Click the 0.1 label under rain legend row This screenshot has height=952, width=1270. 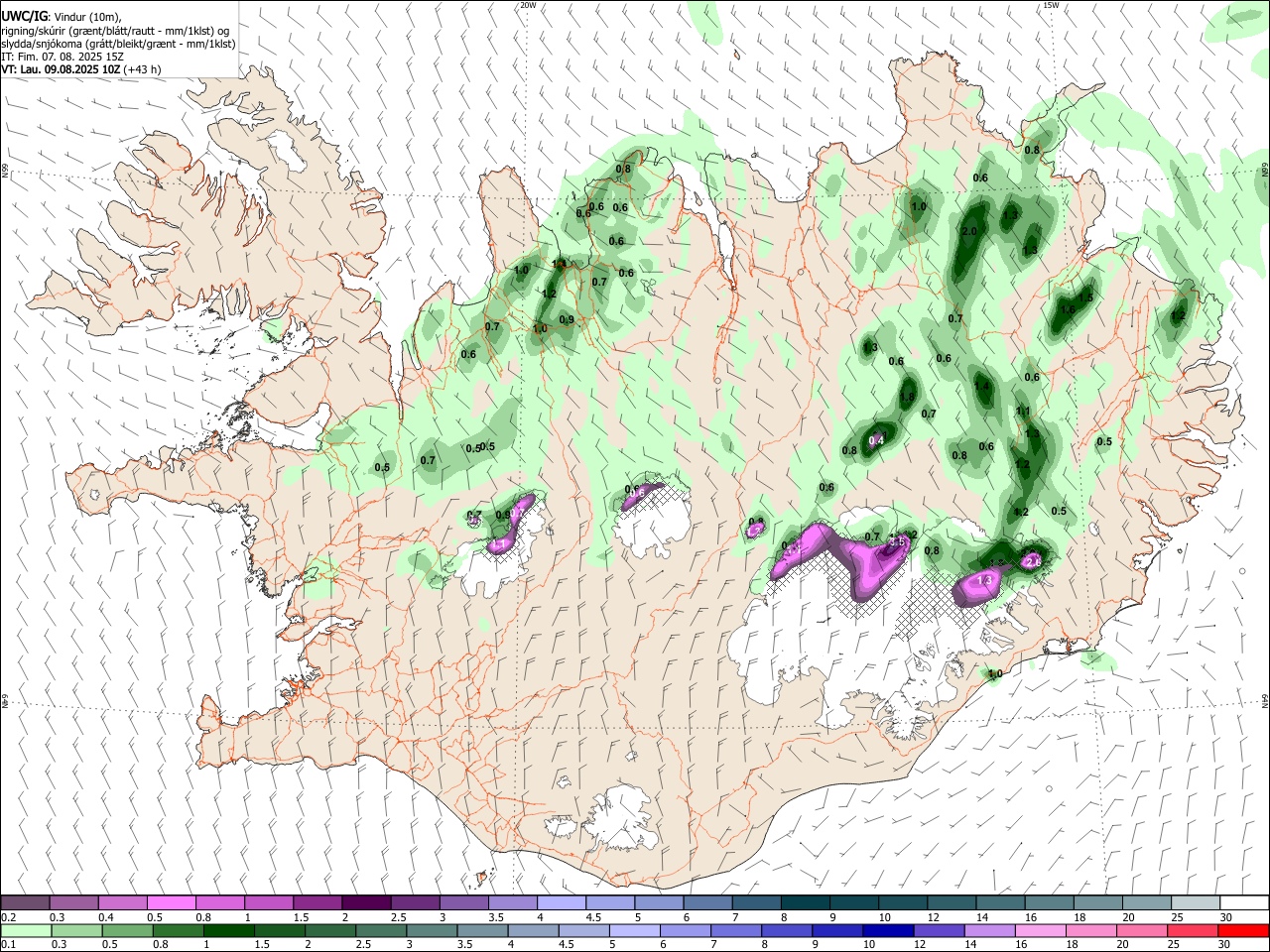8,945
